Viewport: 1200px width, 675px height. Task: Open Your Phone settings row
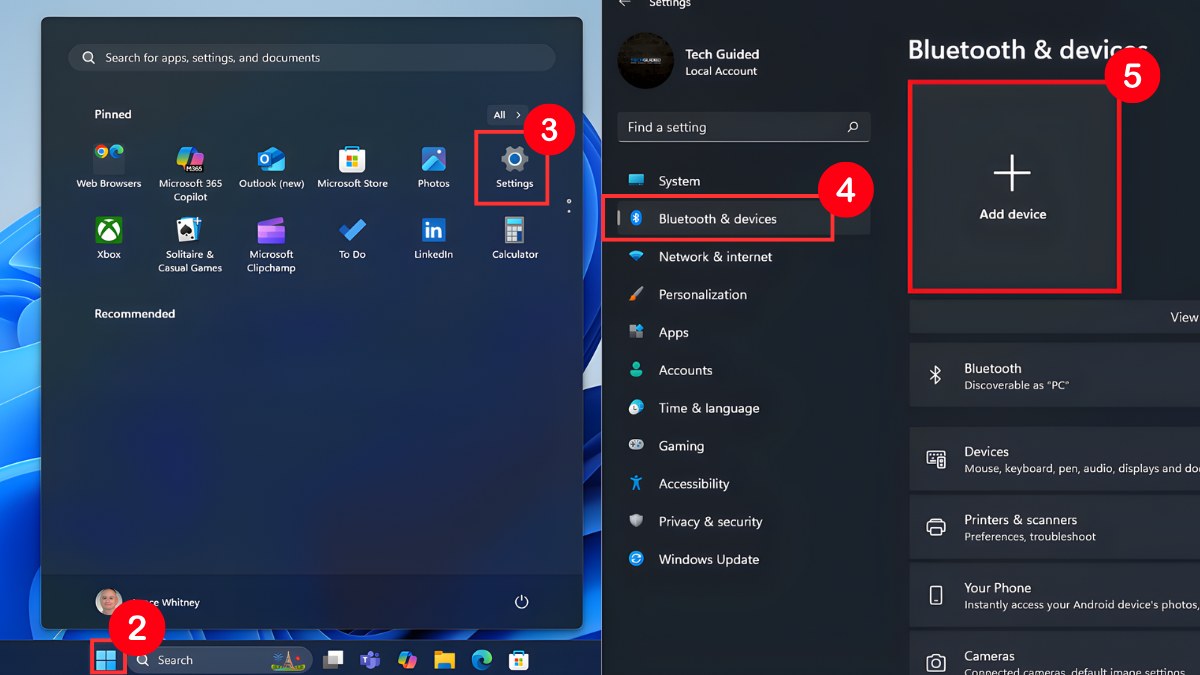point(1055,595)
